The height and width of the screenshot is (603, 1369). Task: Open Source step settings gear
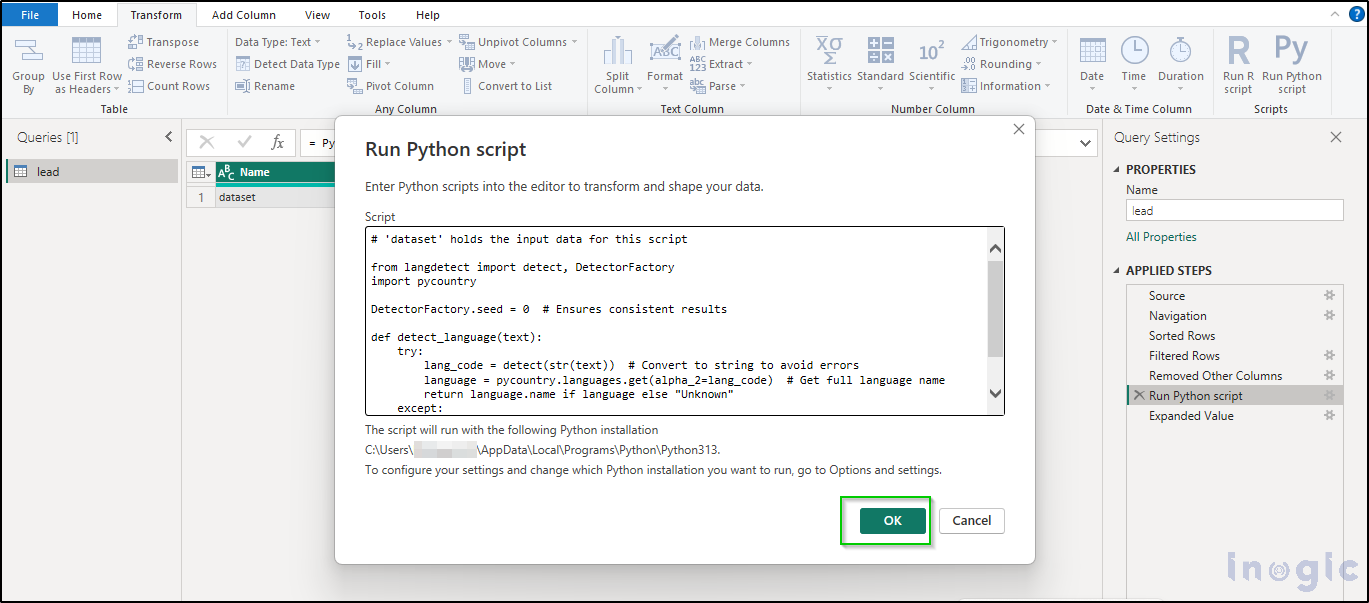(1329, 296)
